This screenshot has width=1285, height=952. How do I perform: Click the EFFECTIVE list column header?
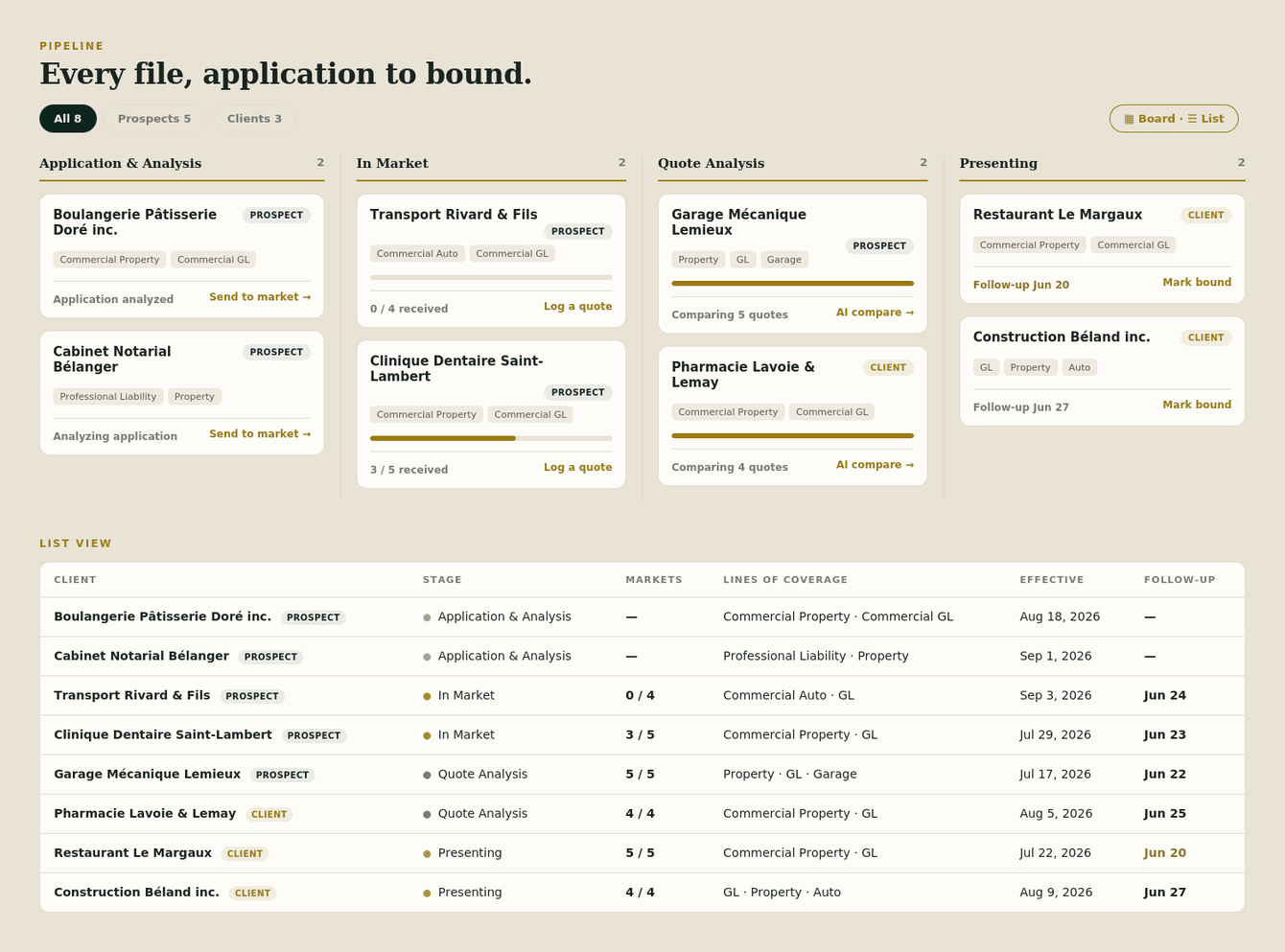[x=1052, y=580]
